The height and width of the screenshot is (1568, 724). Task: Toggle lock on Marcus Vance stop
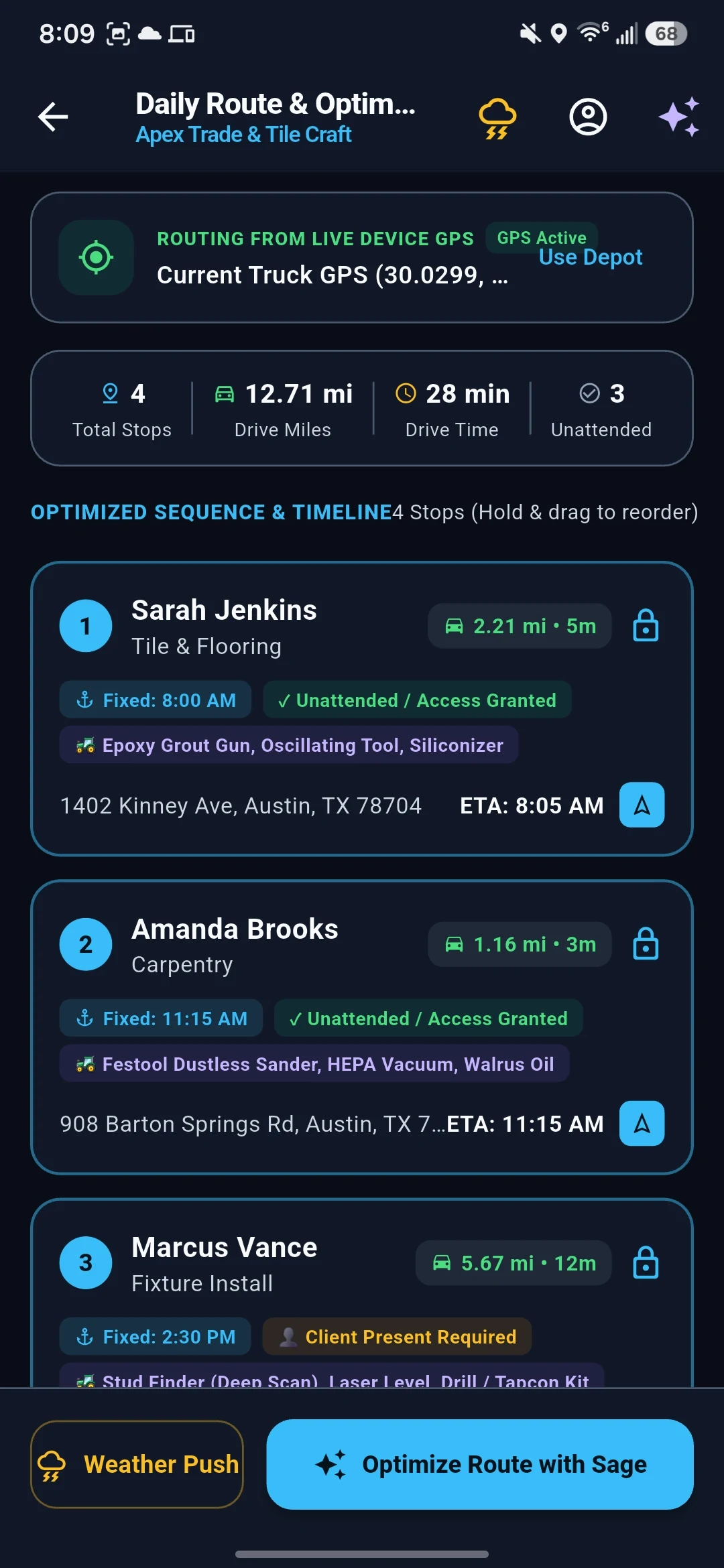pos(646,1262)
